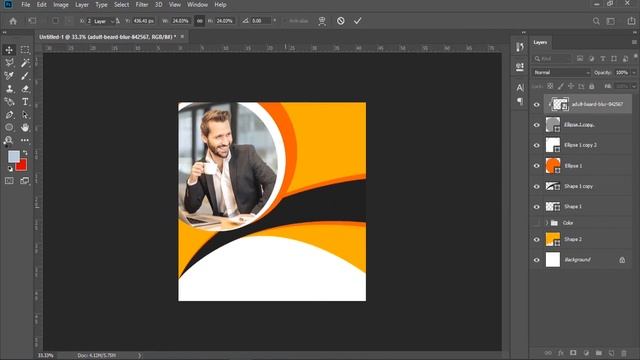Open the Paragraph panel icon
This screenshot has width=640, height=360.
pos(520,101)
